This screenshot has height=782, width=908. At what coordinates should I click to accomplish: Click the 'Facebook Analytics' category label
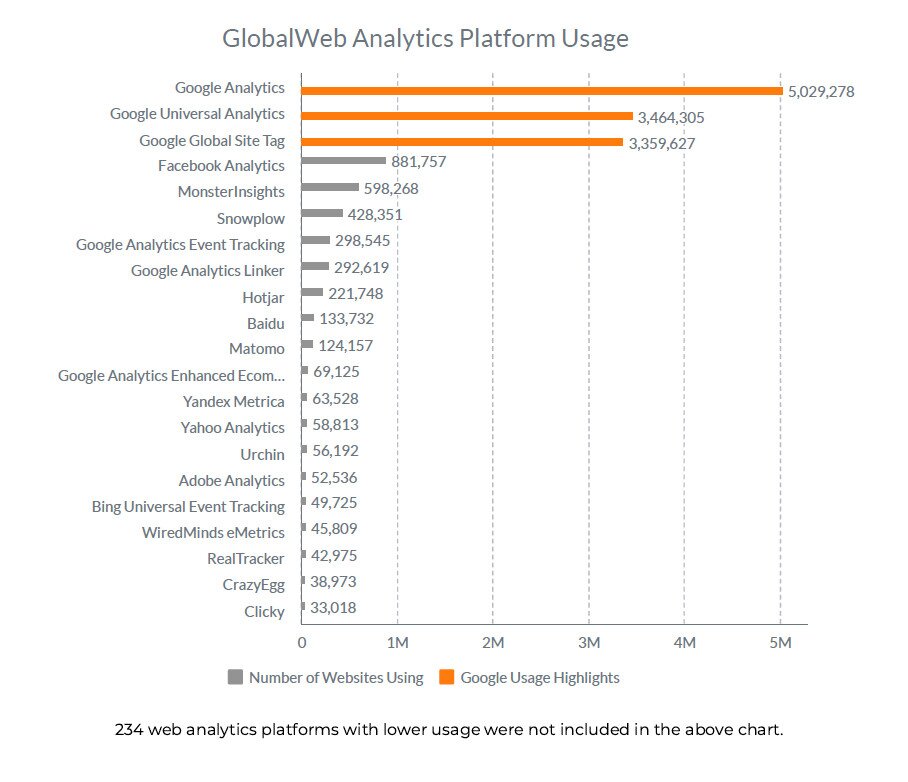221,166
